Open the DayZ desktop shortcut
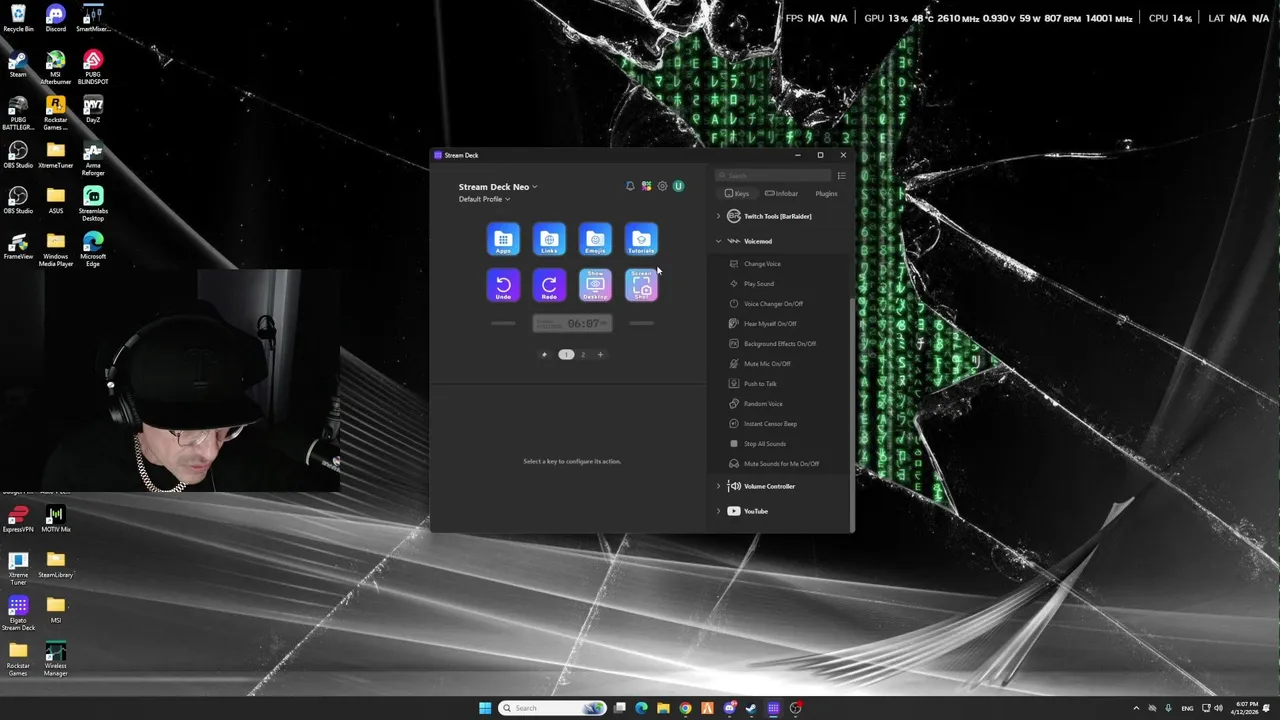 click(x=93, y=110)
